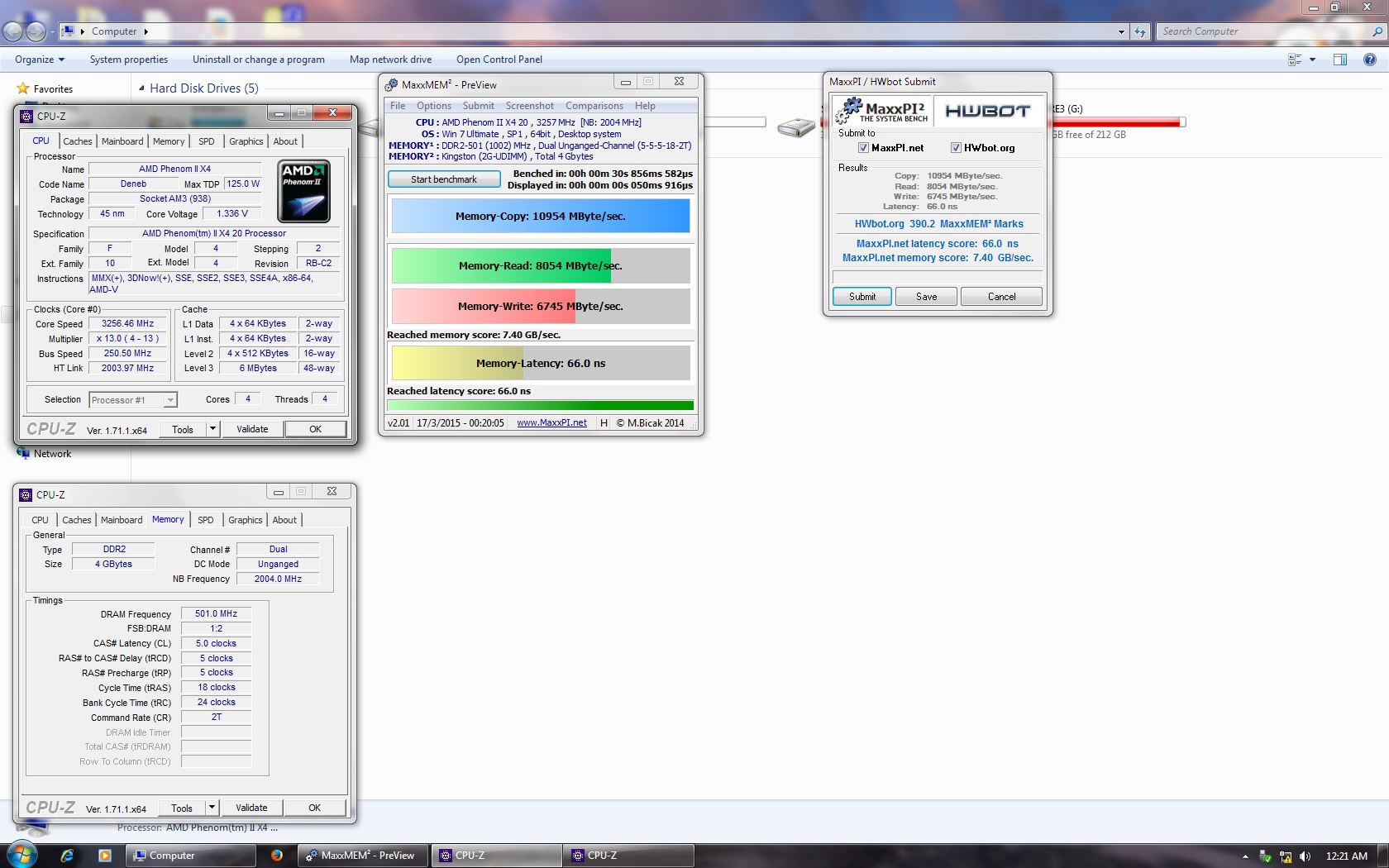
Task: Uncheck the MaxxPI.net submit checkbox
Action: [863, 148]
